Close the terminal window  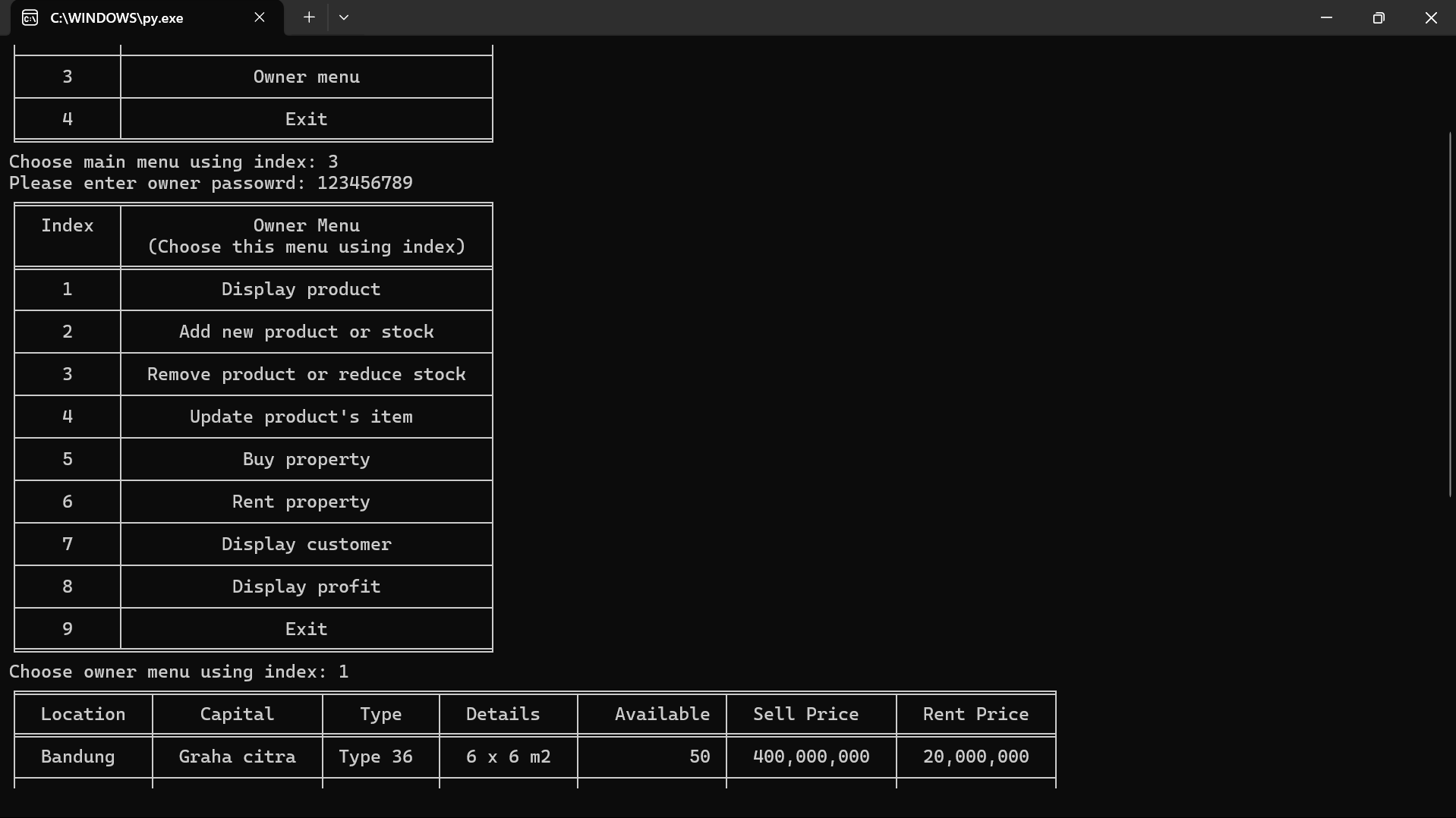1431,17
